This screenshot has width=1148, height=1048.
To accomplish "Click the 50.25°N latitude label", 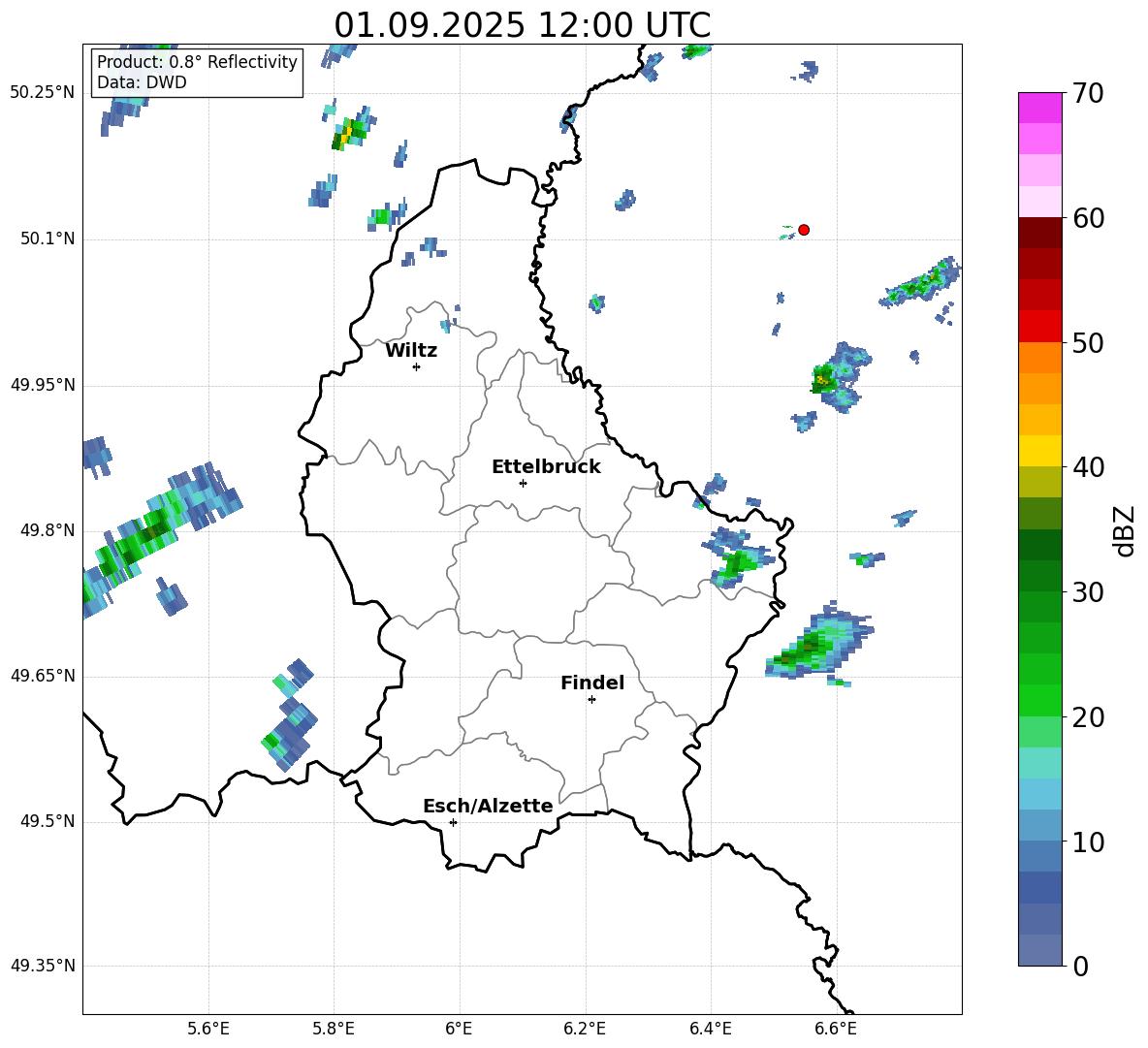I will click(x=43, y=93).
